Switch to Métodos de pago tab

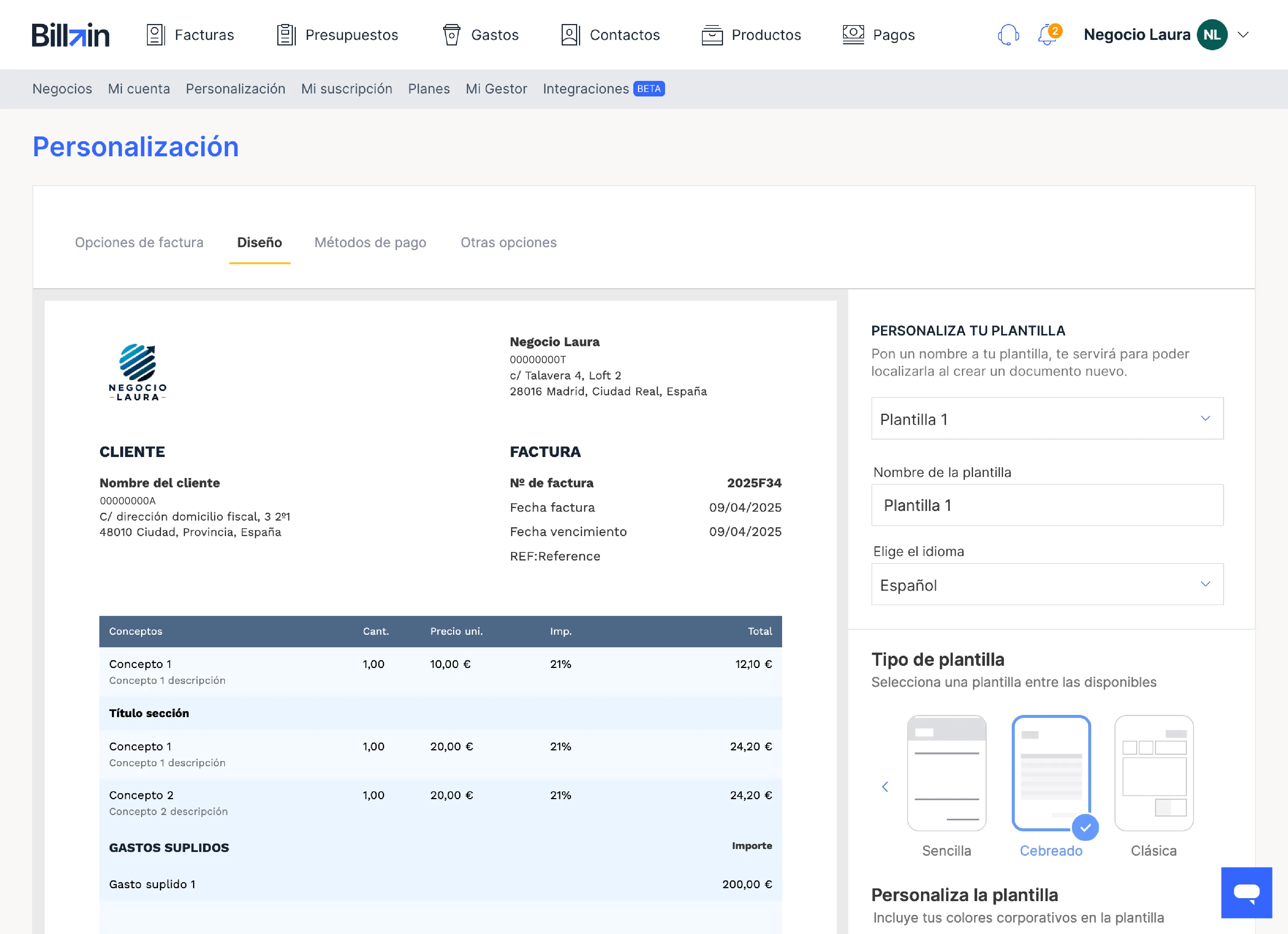(370, 243)
